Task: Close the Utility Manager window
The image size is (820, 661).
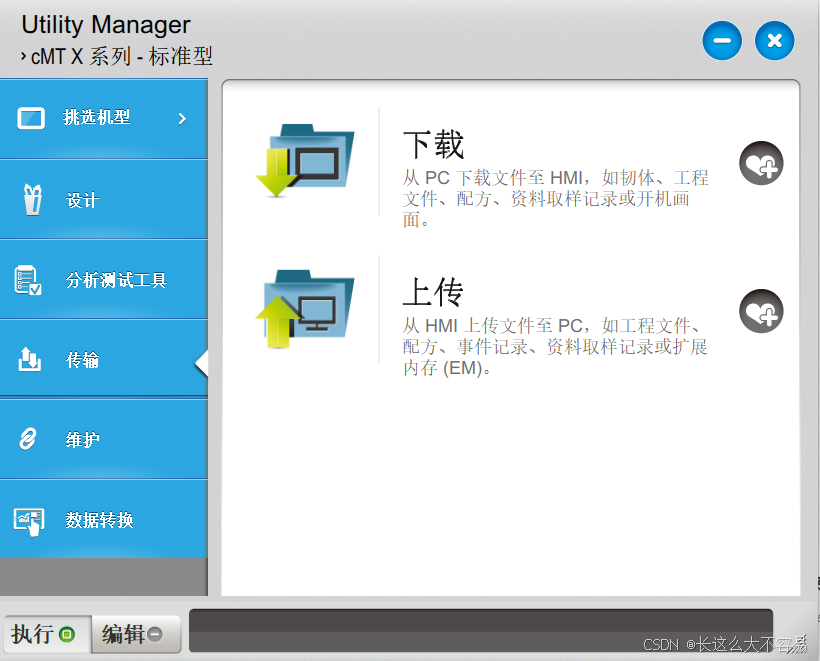Action: (x=775, y=41)
